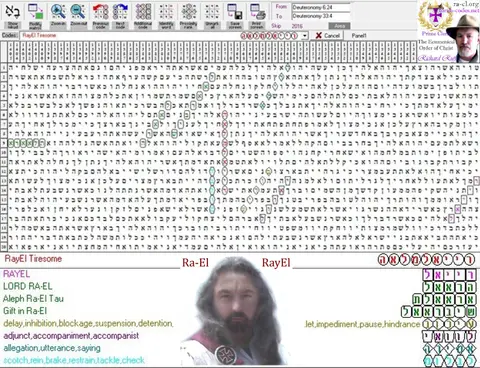
Task: Go to the Previous code
Action: 100,15
